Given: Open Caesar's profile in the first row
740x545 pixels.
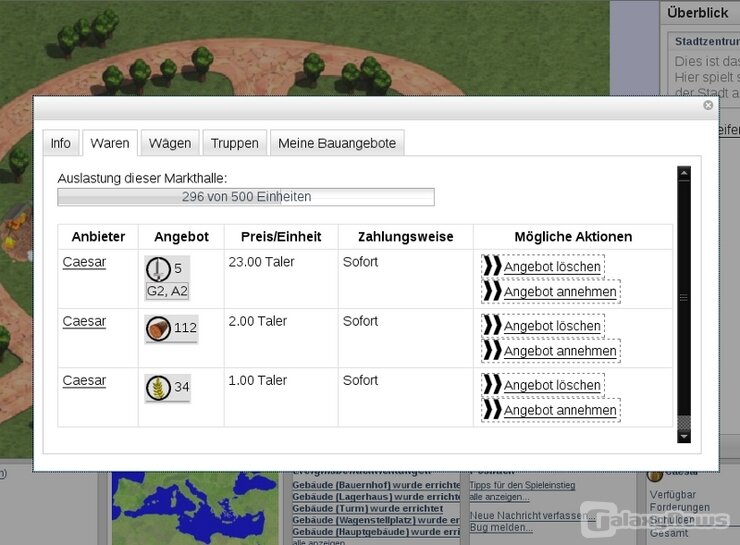Looking at the screenshot, I should click(x=84, y=262).
